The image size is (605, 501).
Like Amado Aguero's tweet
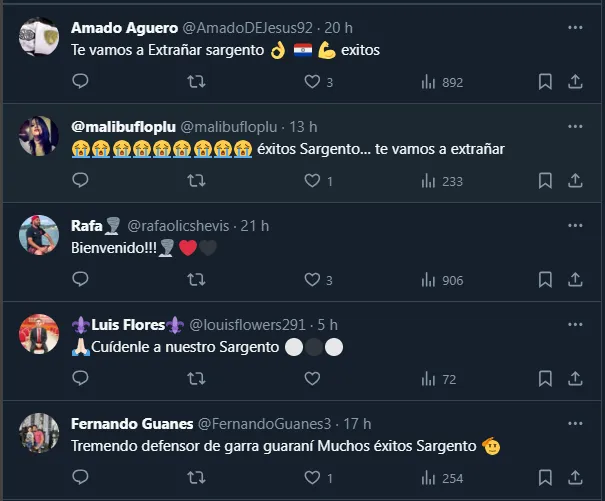(312, 82)
